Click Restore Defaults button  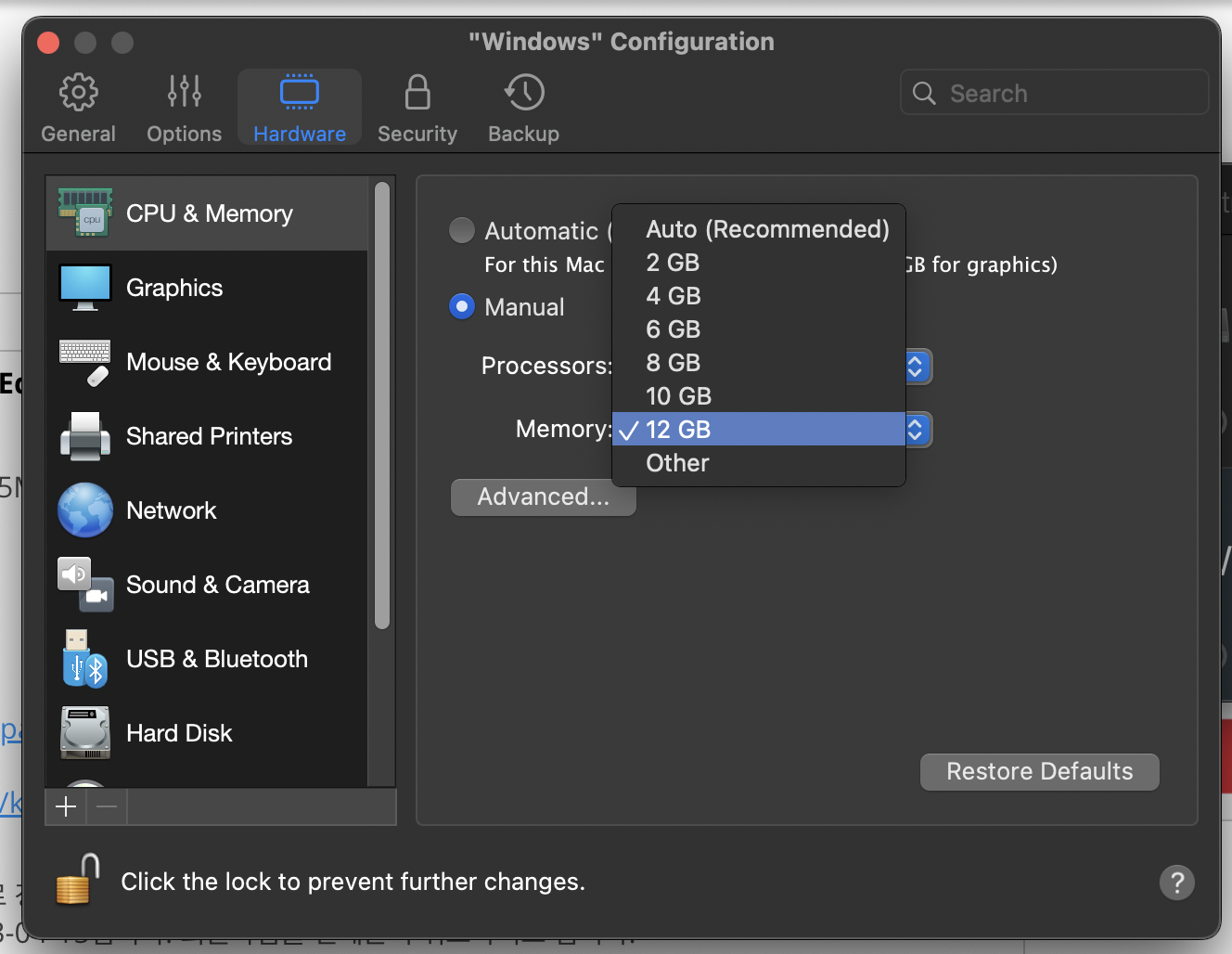pyautogui.click(x=1040, y=772)
